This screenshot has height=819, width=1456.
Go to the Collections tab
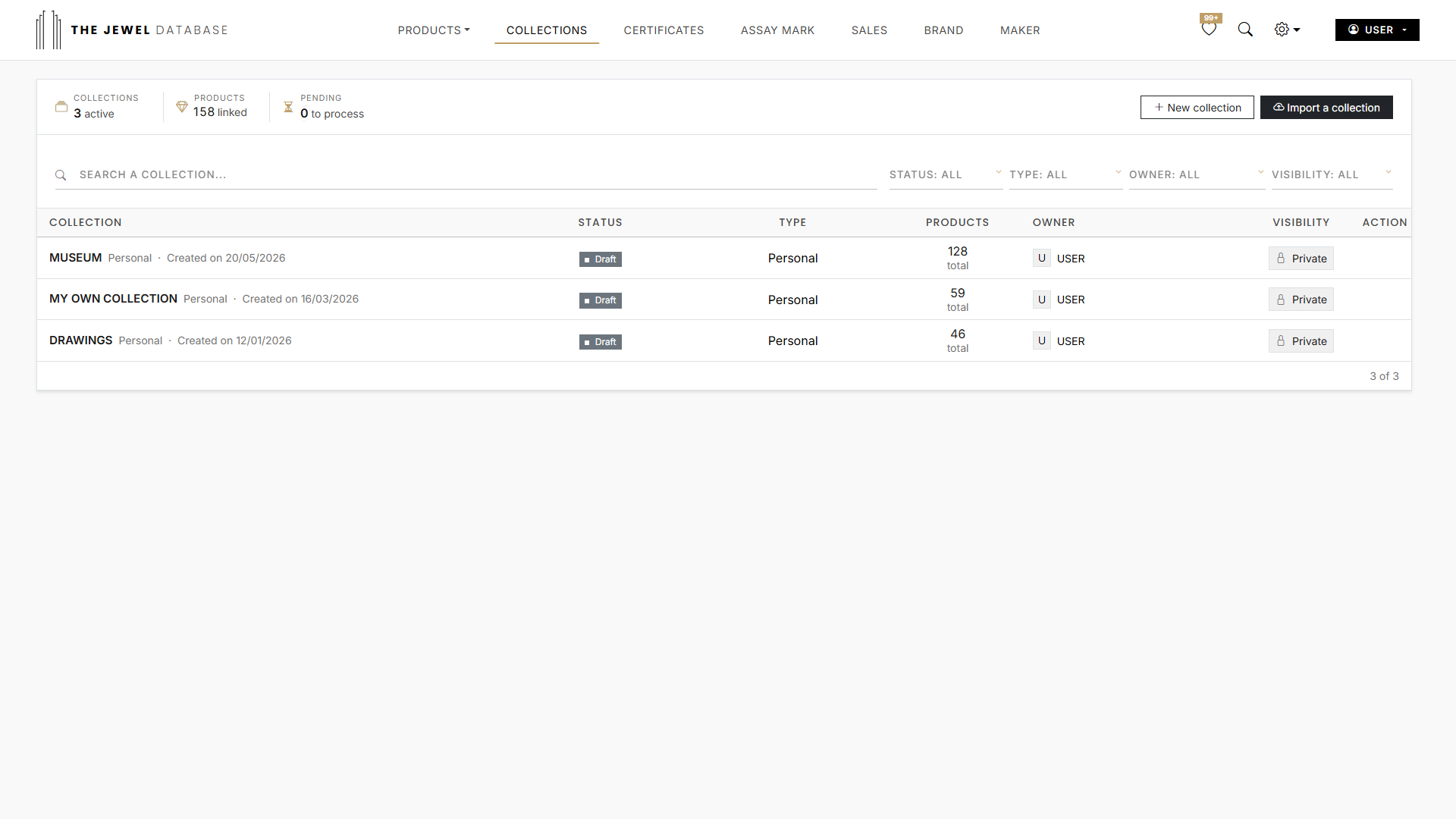[x=547, y=30]
